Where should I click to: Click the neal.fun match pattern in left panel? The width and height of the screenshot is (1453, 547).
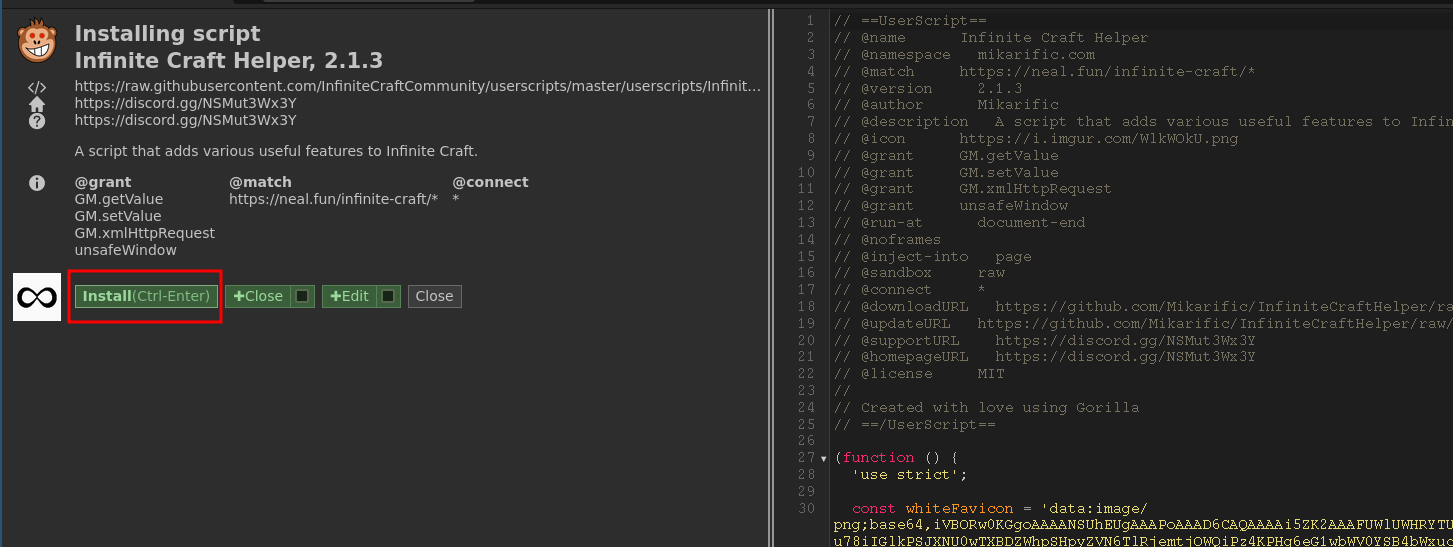point(334,199)
